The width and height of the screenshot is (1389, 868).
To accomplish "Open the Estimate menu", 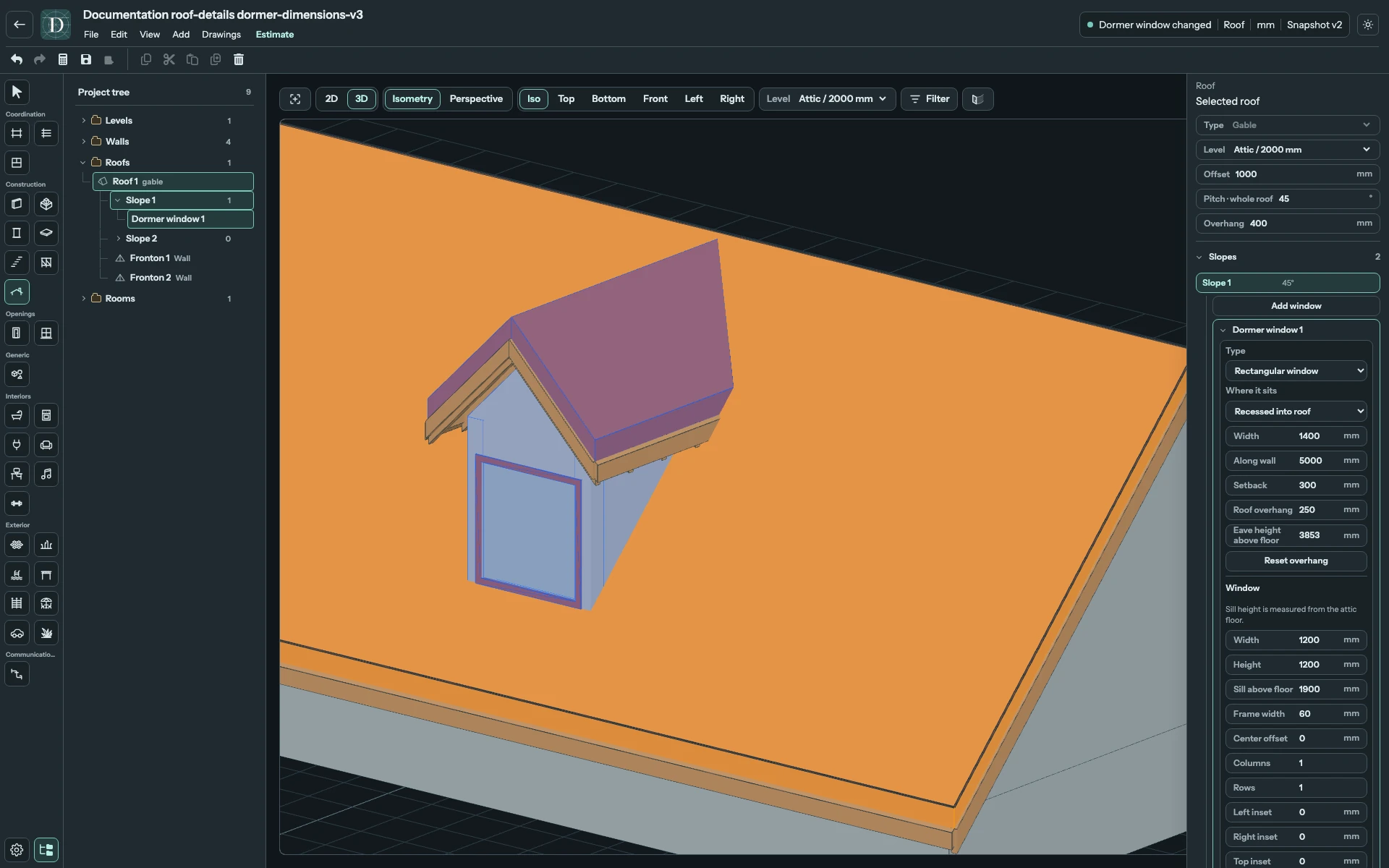I will 275,35.
